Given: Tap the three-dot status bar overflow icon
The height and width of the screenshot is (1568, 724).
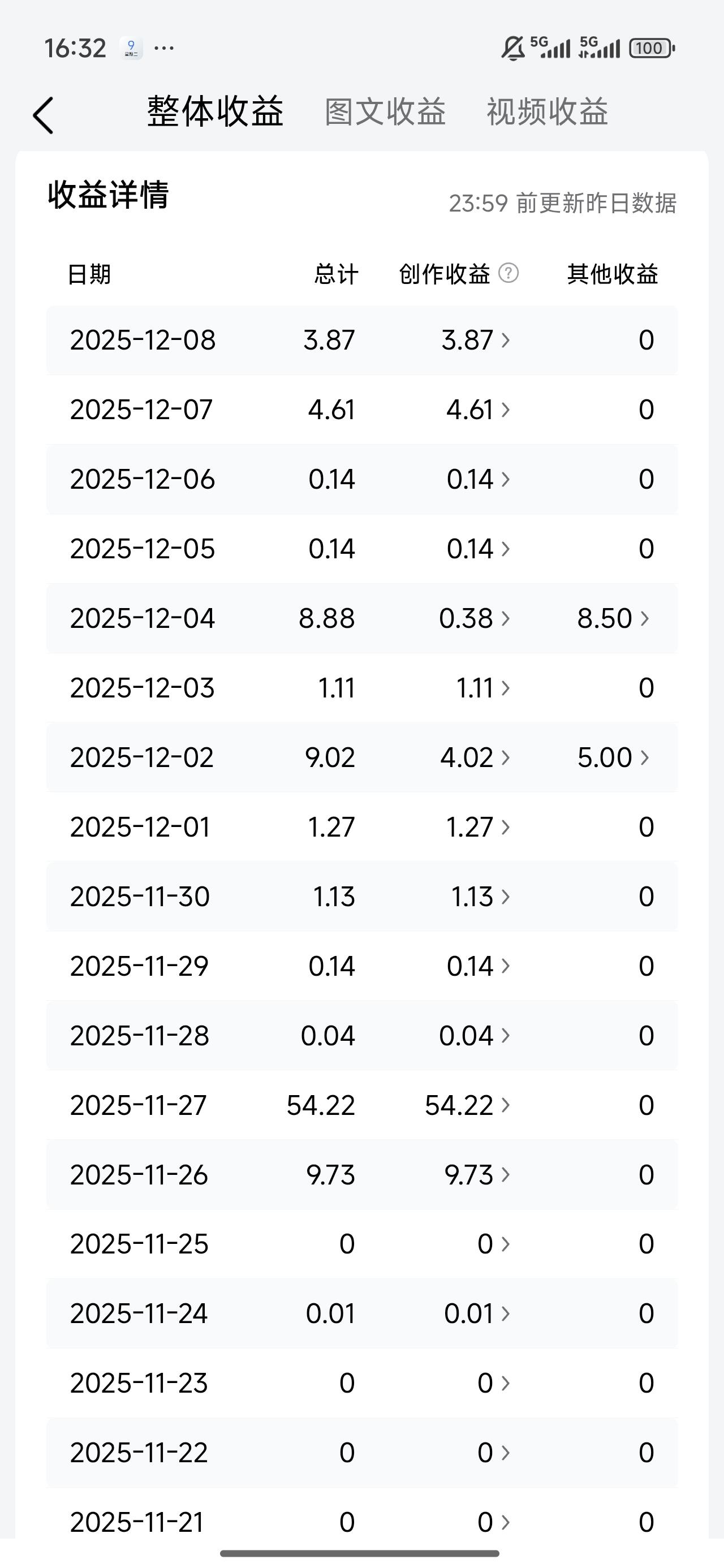Looking at the screenshot, I should [x=164, y=48].
